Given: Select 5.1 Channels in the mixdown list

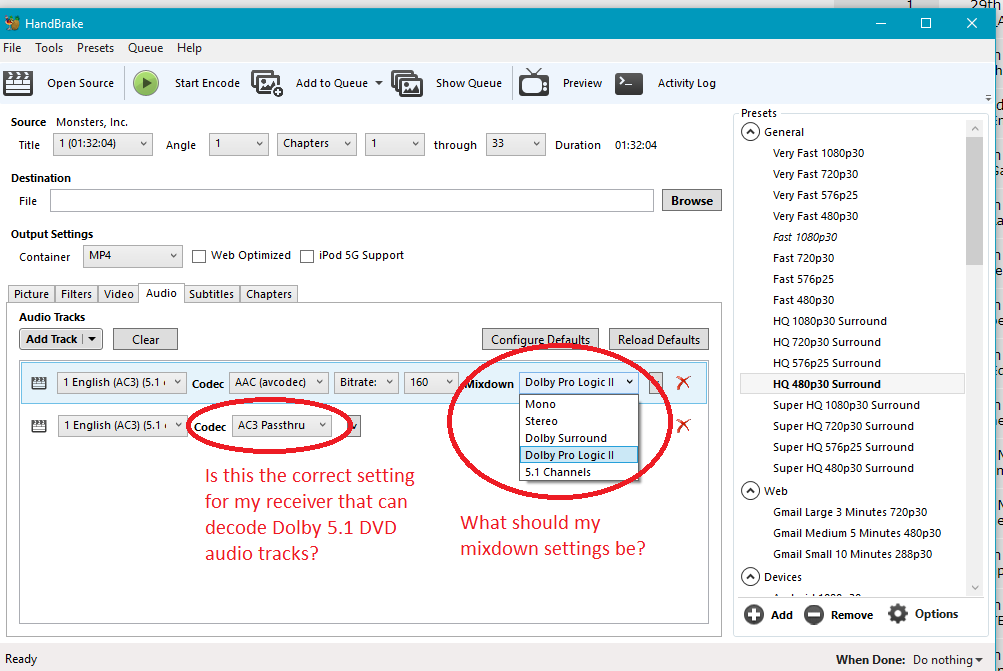Looking at the screenshot, I should [579, 472].
